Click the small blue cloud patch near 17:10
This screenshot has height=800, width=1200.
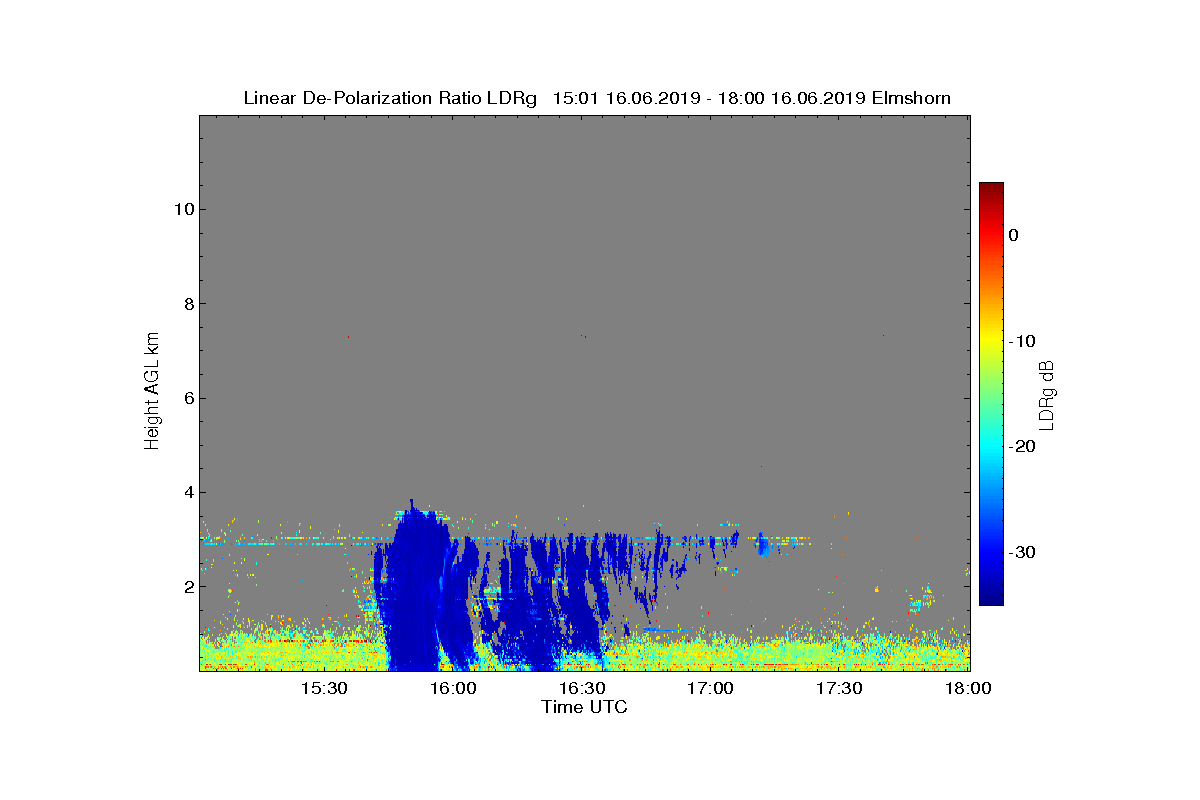point(764,545)
